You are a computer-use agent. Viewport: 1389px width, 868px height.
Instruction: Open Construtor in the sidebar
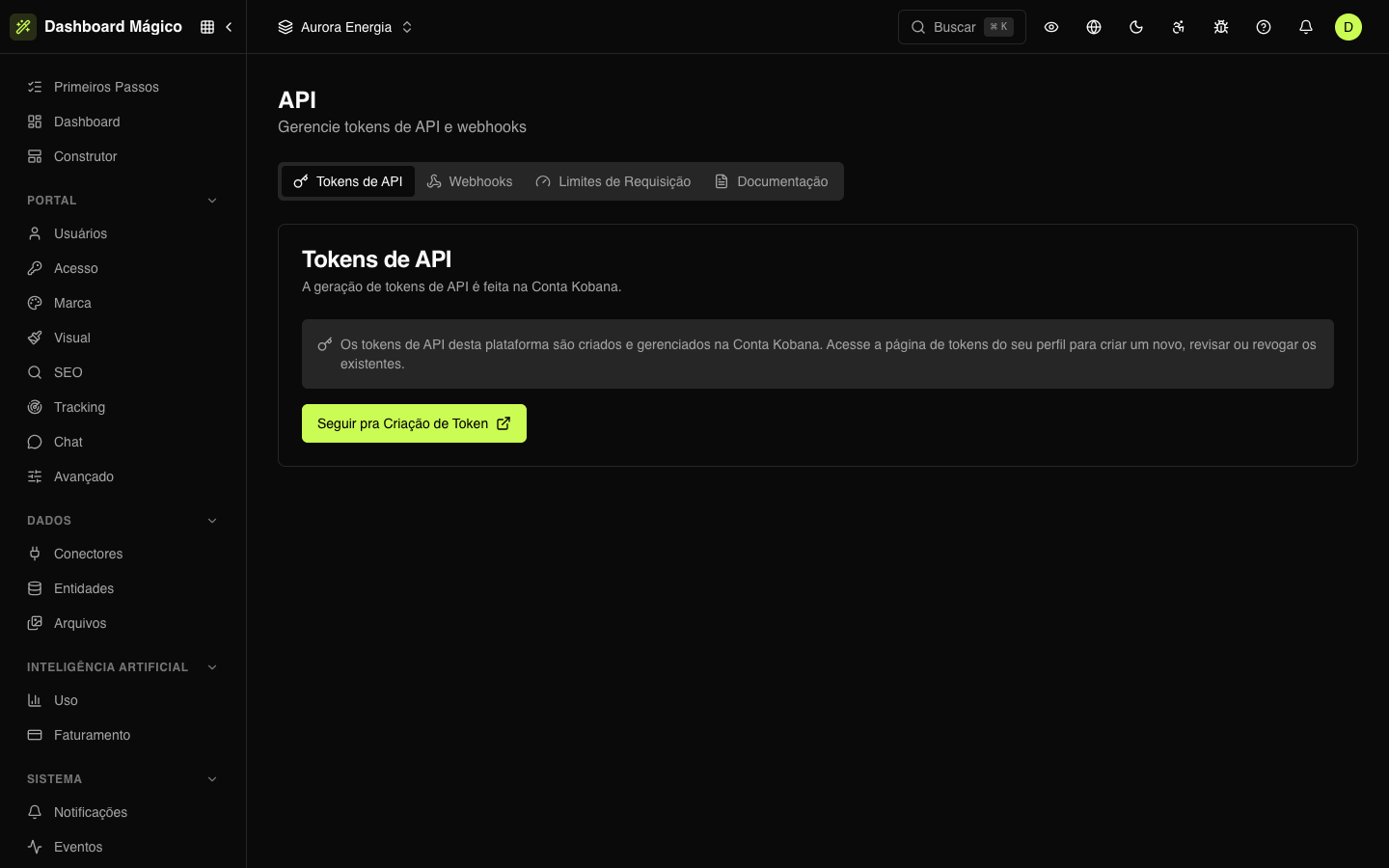(x=123, y=156)
